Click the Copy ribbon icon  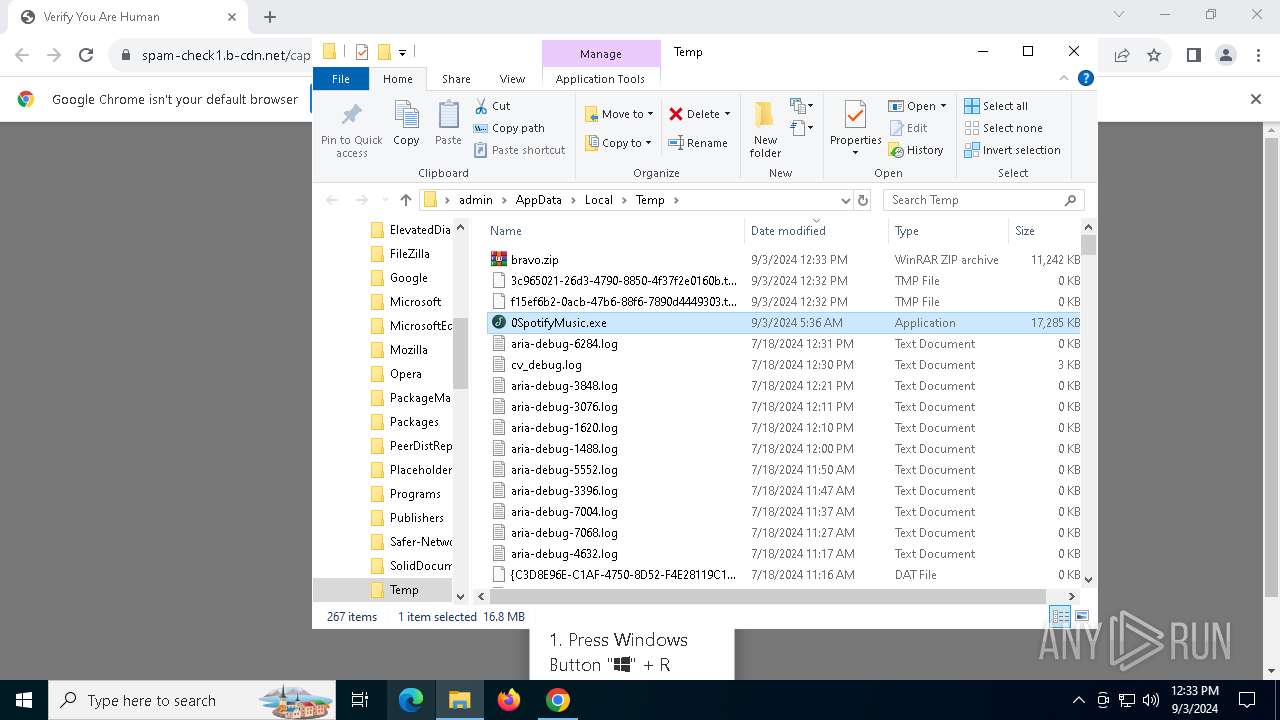pos(406,116)
